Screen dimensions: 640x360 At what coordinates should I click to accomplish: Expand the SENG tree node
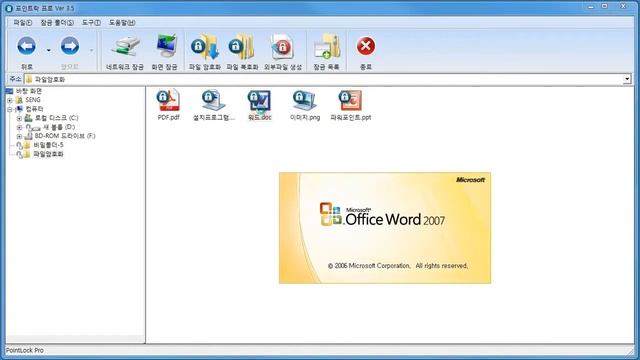10,100
